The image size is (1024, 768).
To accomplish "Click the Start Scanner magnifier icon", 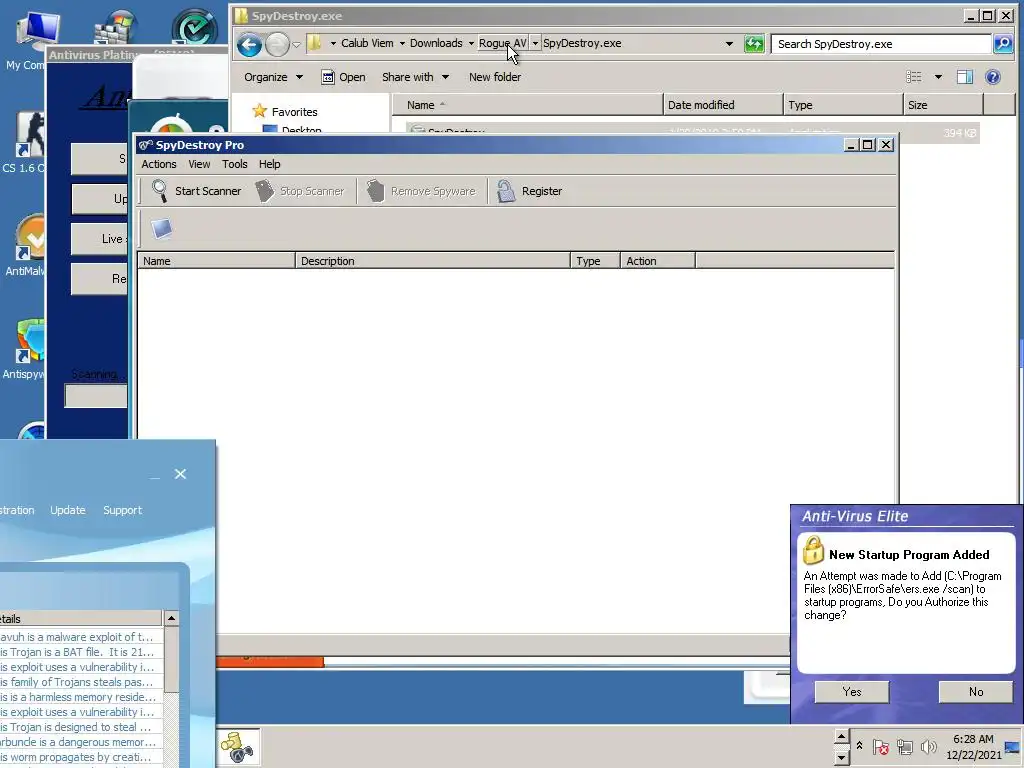I will click(x=159, y=191).
